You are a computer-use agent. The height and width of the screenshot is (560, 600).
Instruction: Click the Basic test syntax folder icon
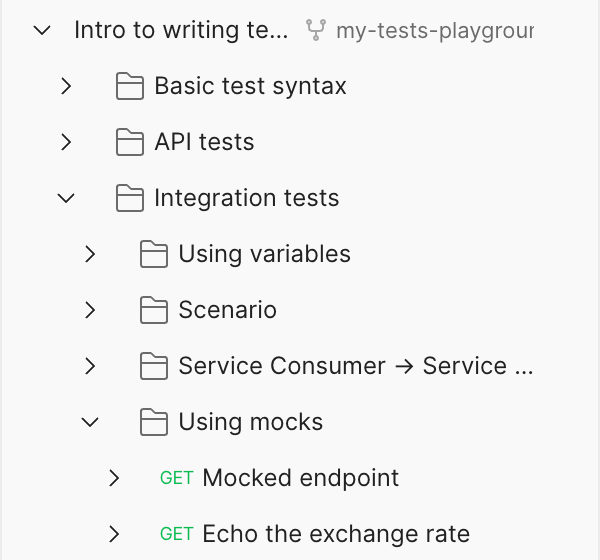pyautogui.click(x=130, y=86)
